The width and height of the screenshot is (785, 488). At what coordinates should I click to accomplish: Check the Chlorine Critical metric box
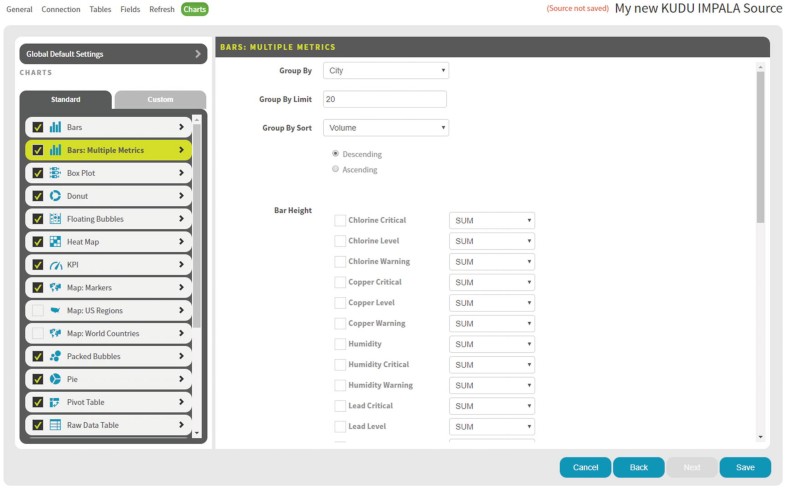point(340,220)
